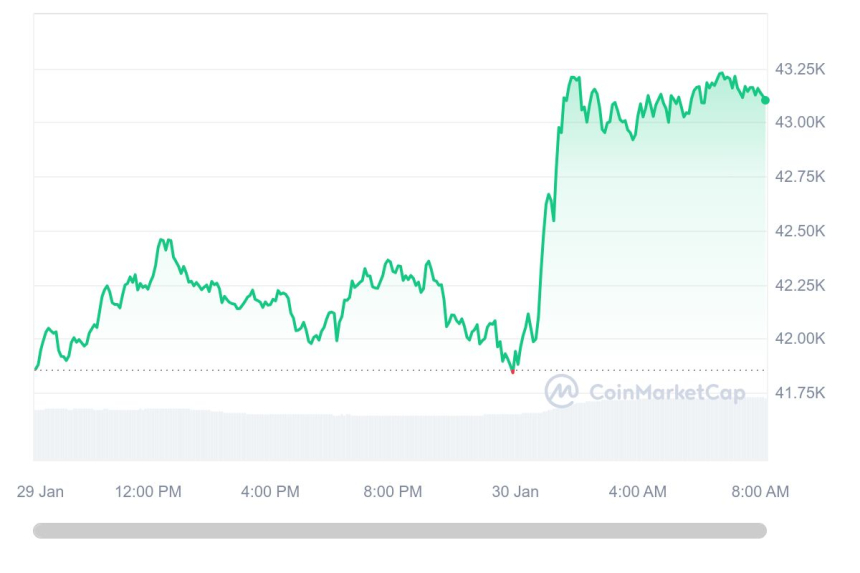Screen dimensions: 860x573
Task: Click the 41.75K price axis label
Action: pos(801,394)
